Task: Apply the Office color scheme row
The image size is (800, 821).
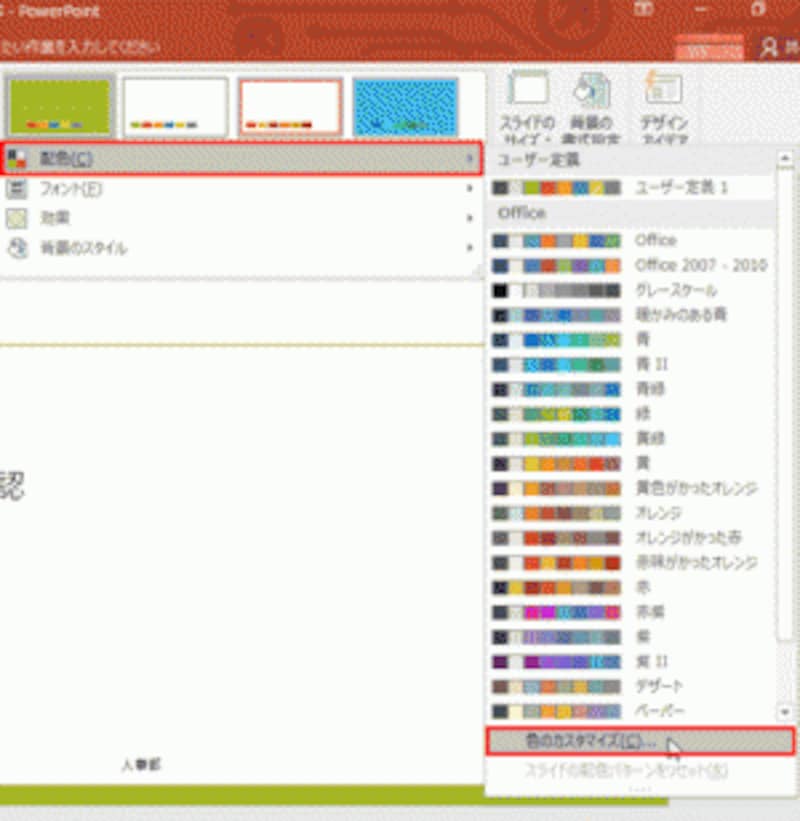Action: [x=631, y=240]
